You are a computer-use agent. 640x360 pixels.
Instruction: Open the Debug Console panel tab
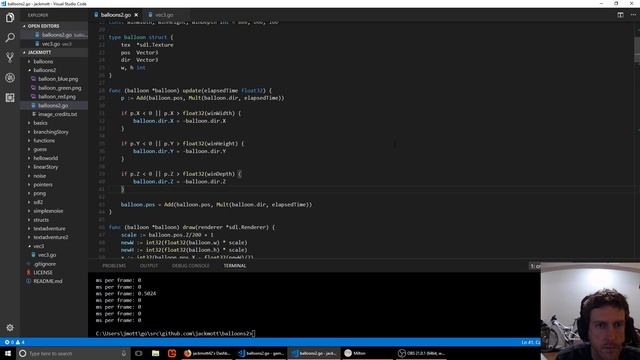(x=190, y=266)
